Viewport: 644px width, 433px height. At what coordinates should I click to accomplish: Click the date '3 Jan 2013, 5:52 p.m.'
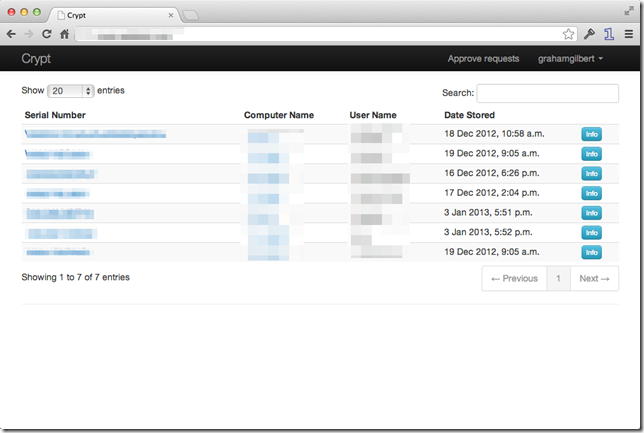(x=488, y=232)
